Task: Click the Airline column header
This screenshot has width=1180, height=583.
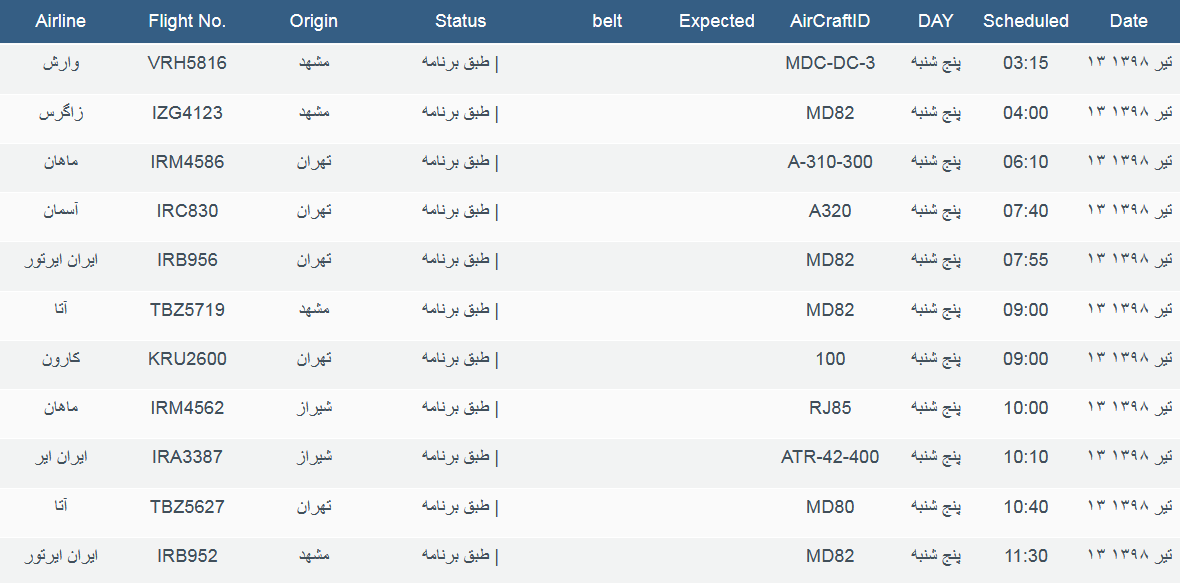Action: (x=60, y=21)
